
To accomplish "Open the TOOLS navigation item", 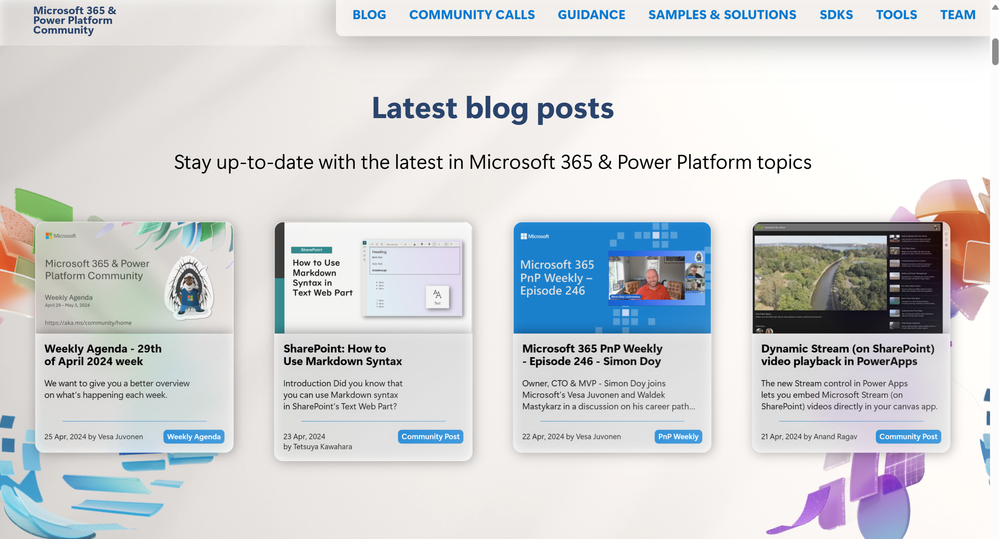I will pyautogui.click(x=896, y=15).
